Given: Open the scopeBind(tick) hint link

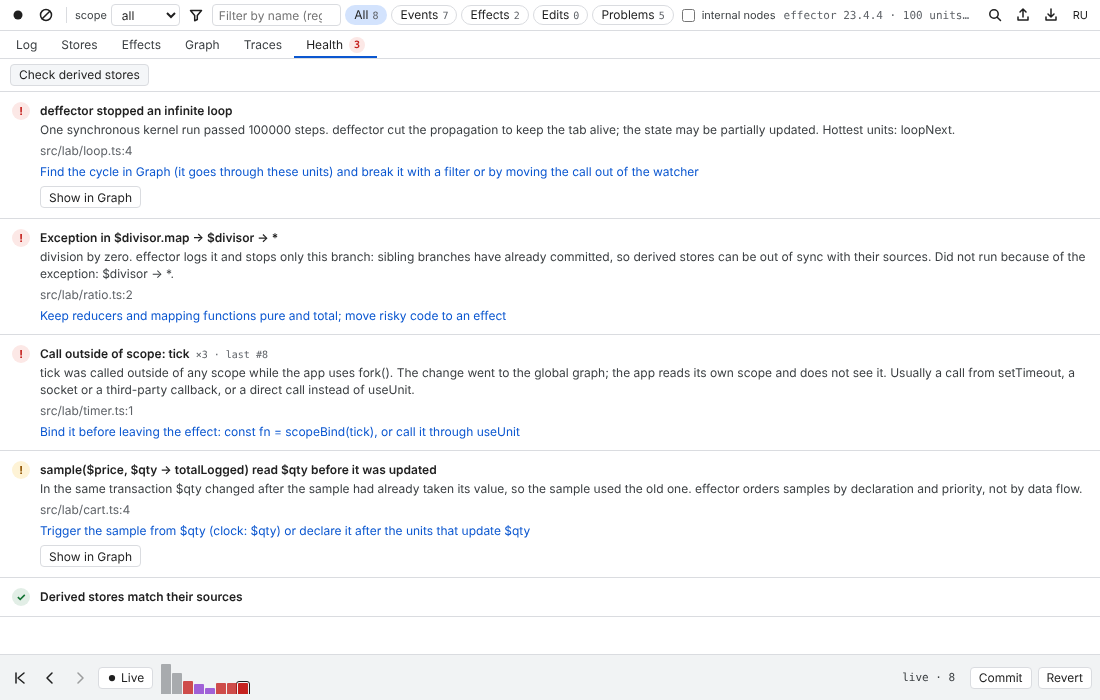Looking at the screenshot, I should (280, 432).
